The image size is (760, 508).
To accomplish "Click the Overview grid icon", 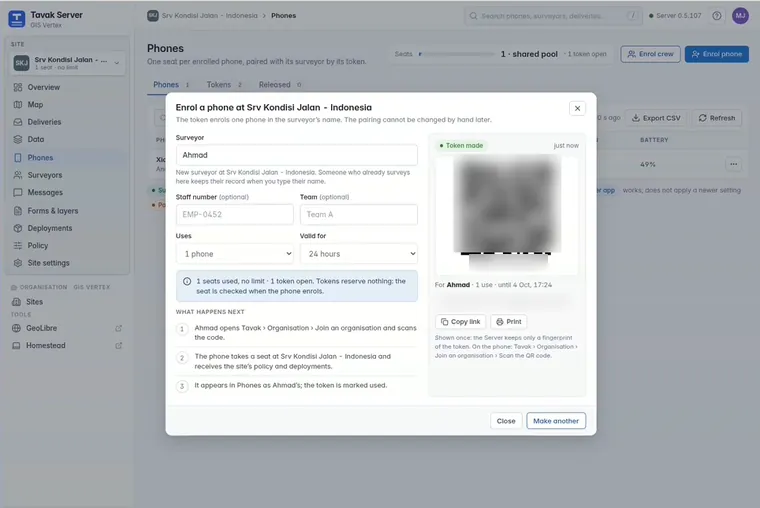I will pyautogui.click(x=18, y=87).
